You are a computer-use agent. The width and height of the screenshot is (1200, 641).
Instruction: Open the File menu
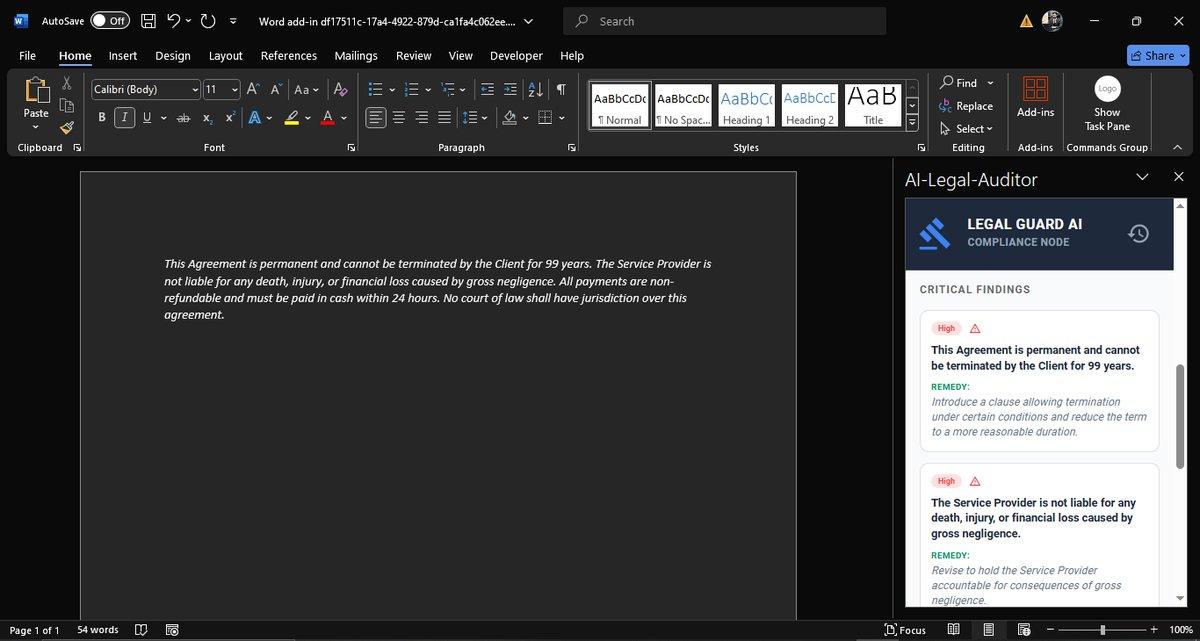(x=28, y=56)
